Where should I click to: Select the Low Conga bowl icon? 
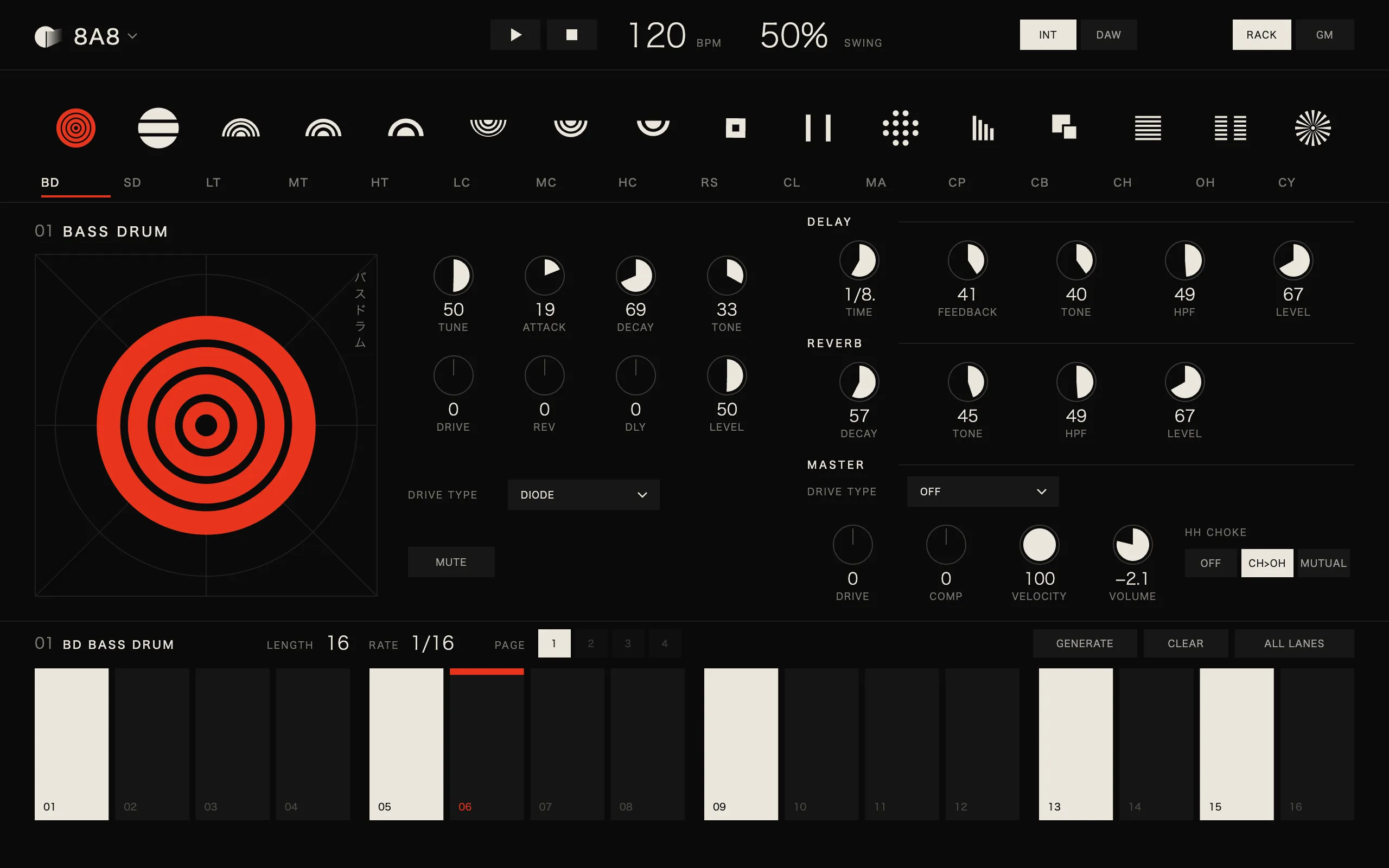click(488, 127)
